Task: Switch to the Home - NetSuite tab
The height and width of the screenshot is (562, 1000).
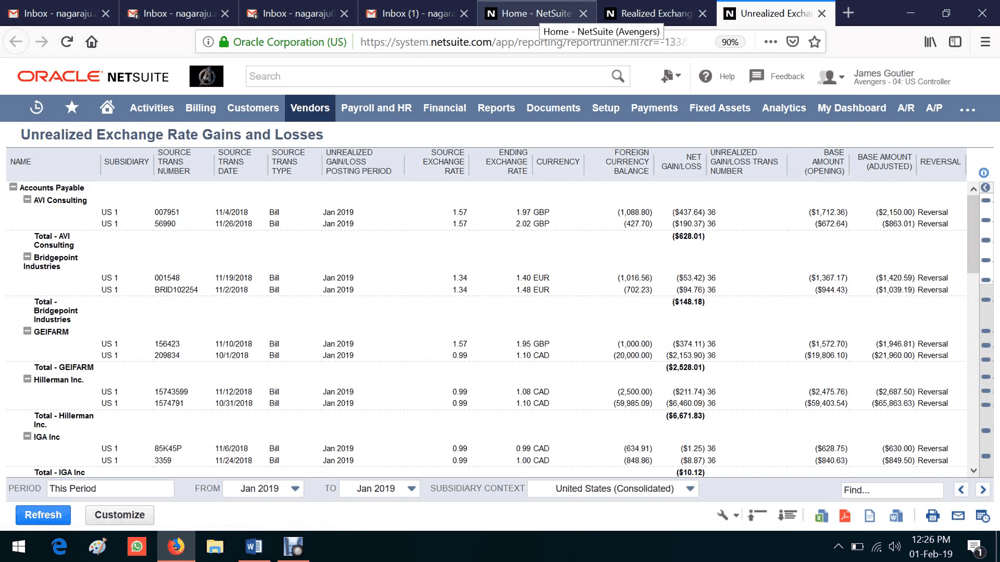Action: [536, 13]
